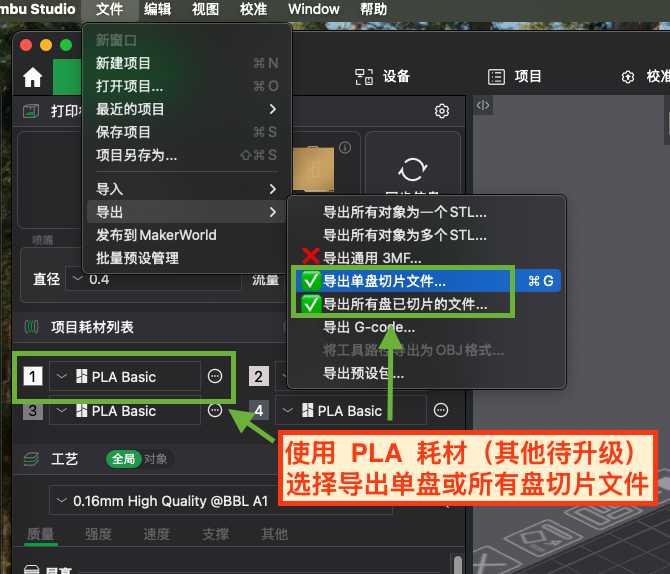Switch to the 质量 quality tab
This screenshot has height=574, width=670.
point(41,534)
